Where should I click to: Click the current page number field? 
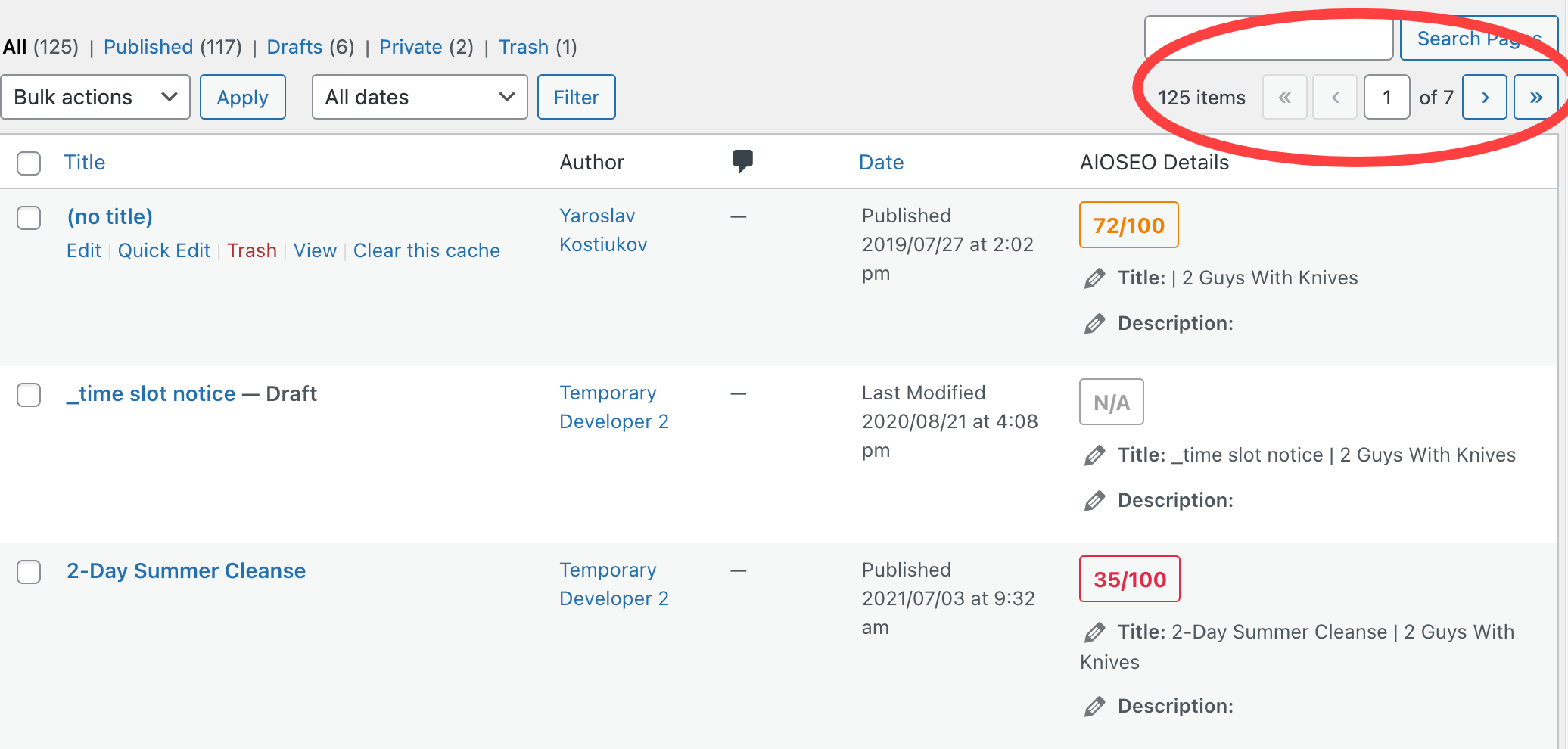(x=1386, y=97)
